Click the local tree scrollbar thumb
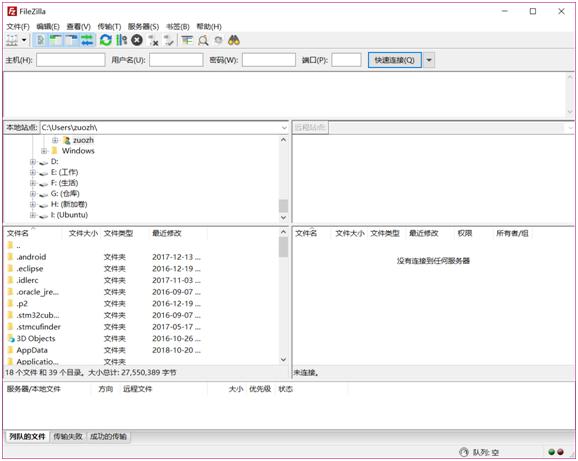The height and width of the screenshot is (461, 578). coord(283,206)
